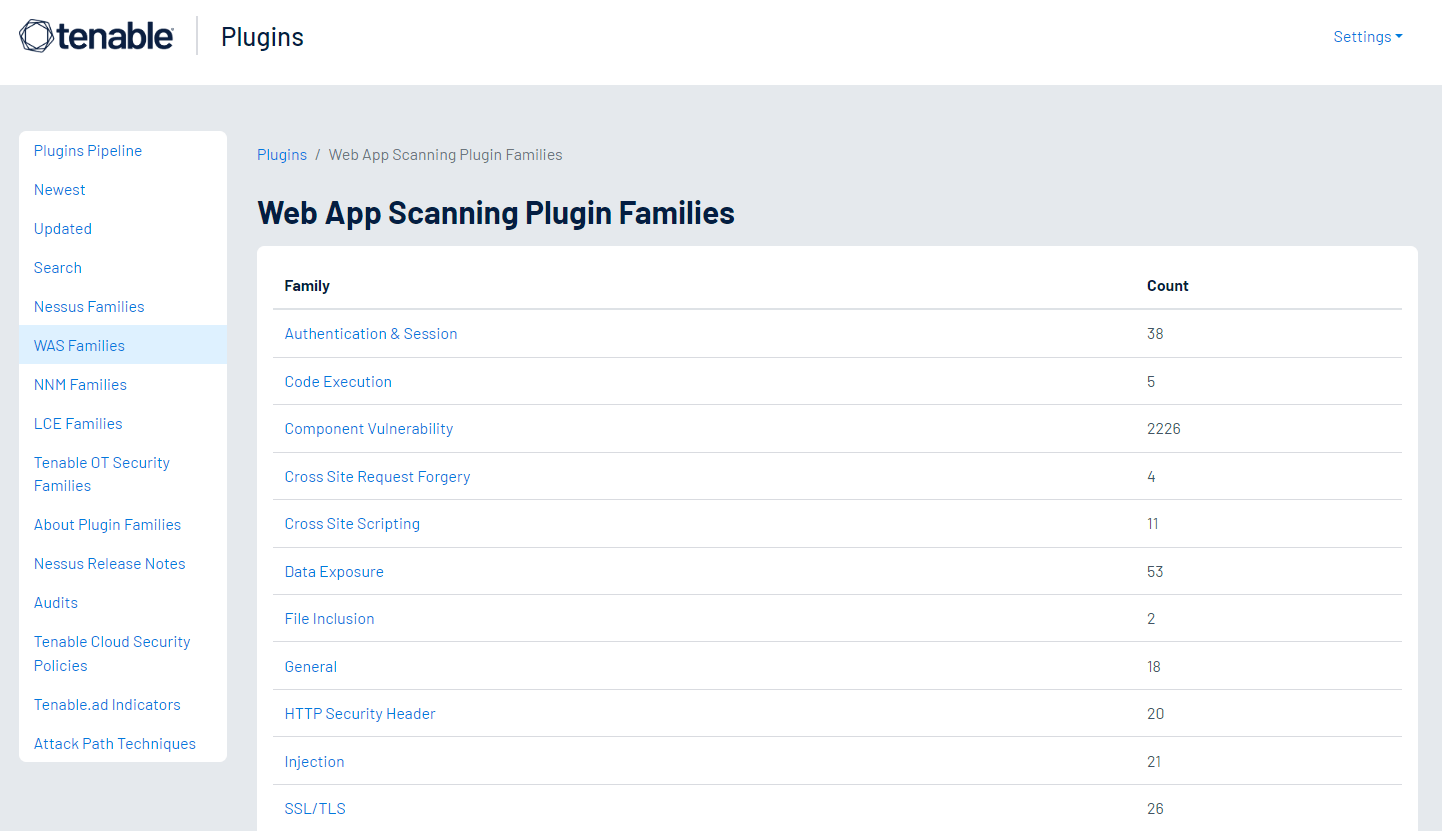The image size is (1442, 831).
Task: Go to the Audits section
Action: (x=55, y=602)
